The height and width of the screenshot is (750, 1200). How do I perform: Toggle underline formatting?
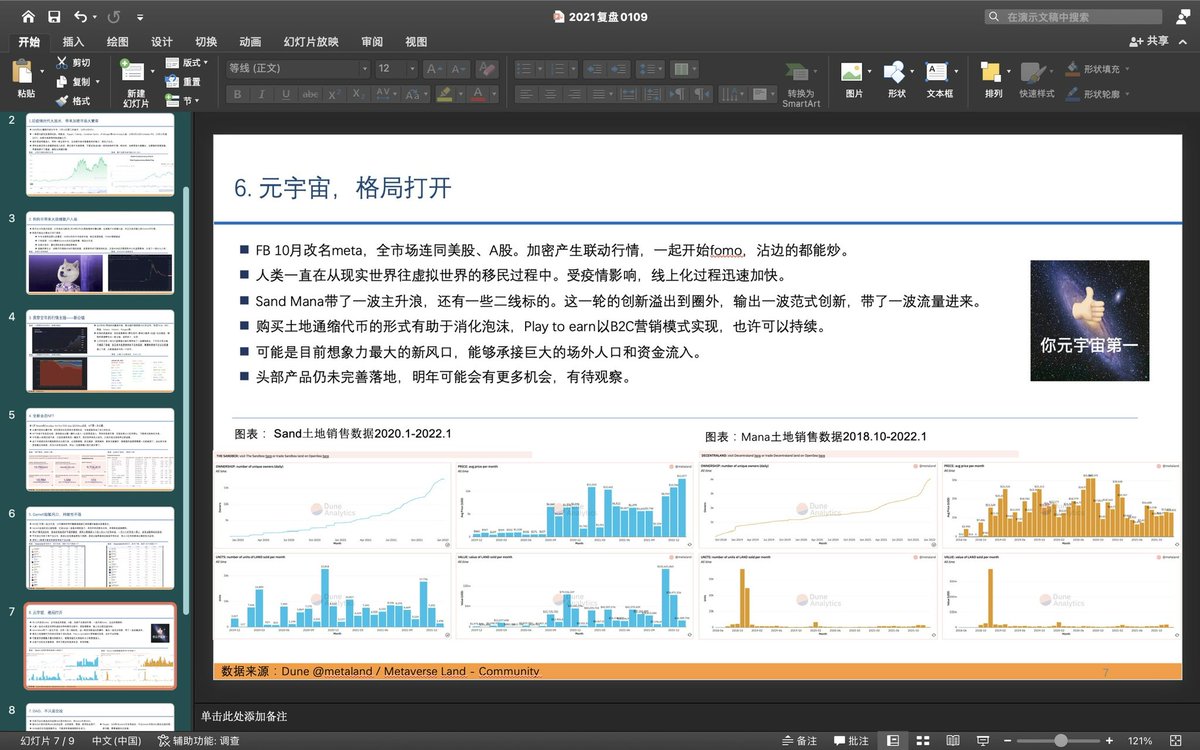pyautogui.click(x=287, y=95)
